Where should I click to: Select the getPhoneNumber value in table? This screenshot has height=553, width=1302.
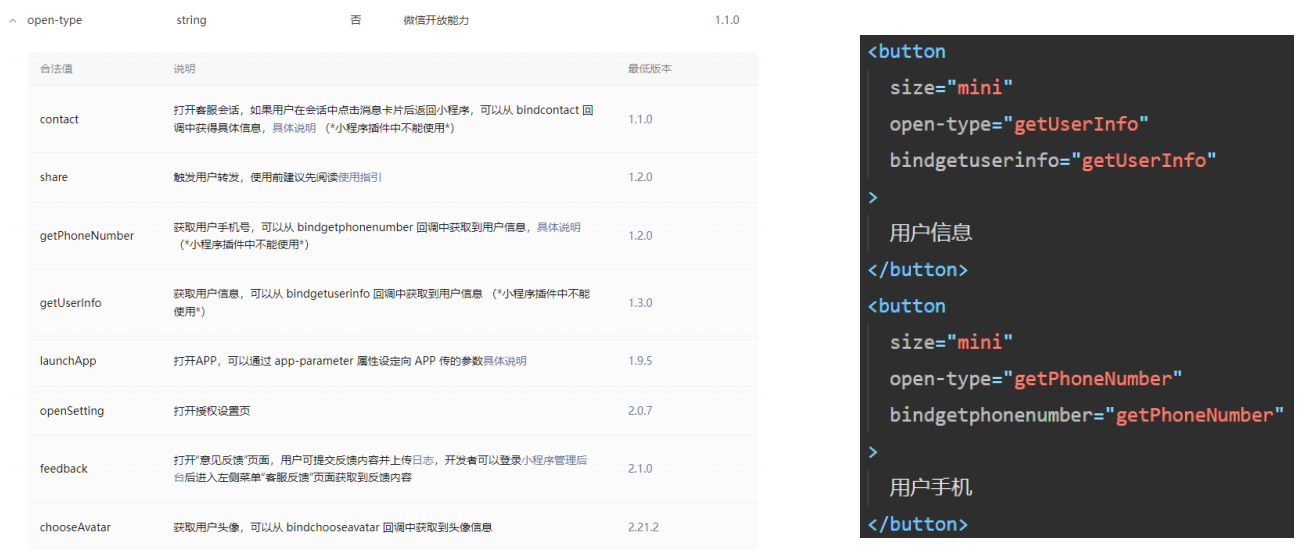pos(87,236)
